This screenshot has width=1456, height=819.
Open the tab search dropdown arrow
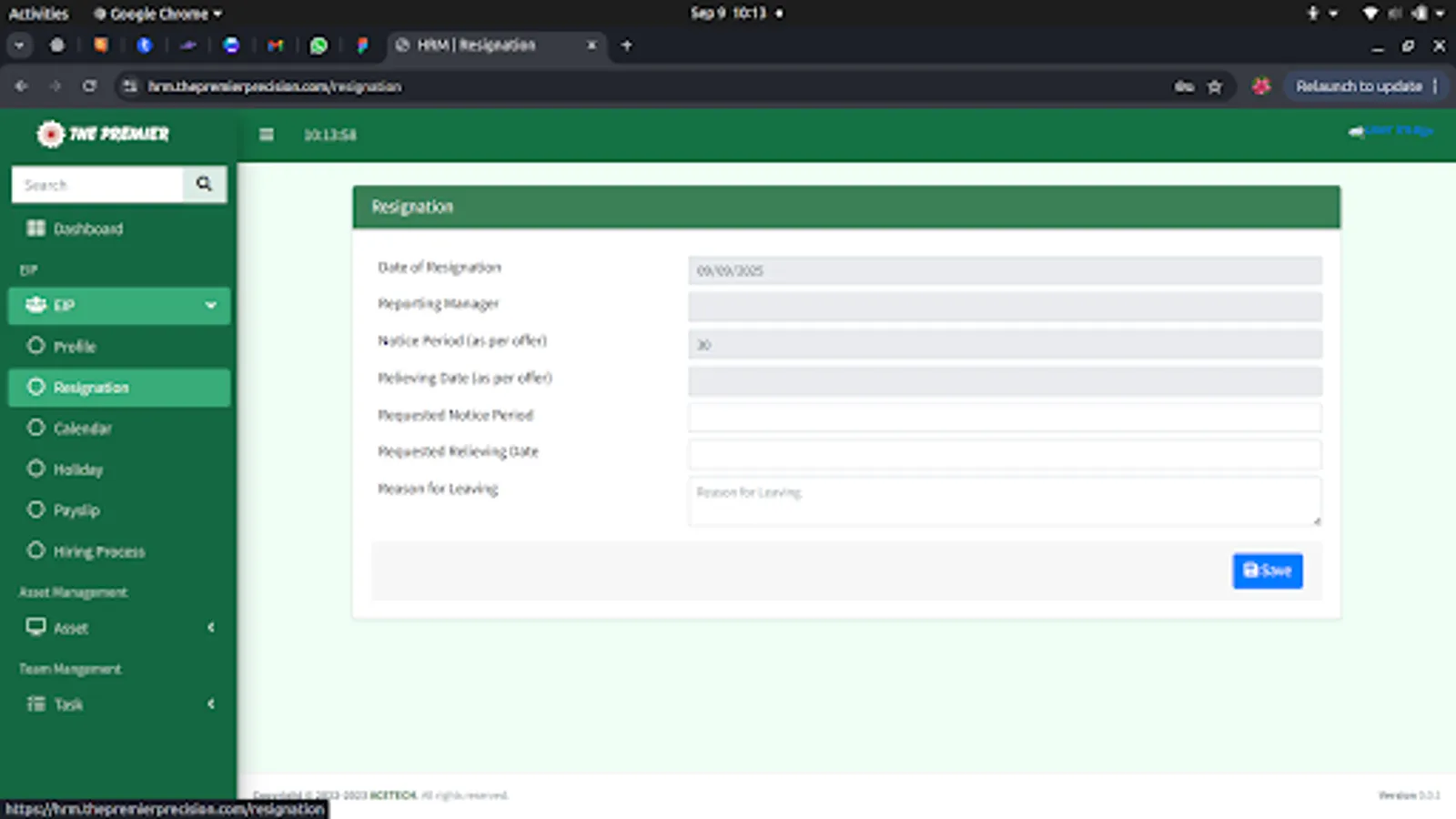(x=19, y=45)
